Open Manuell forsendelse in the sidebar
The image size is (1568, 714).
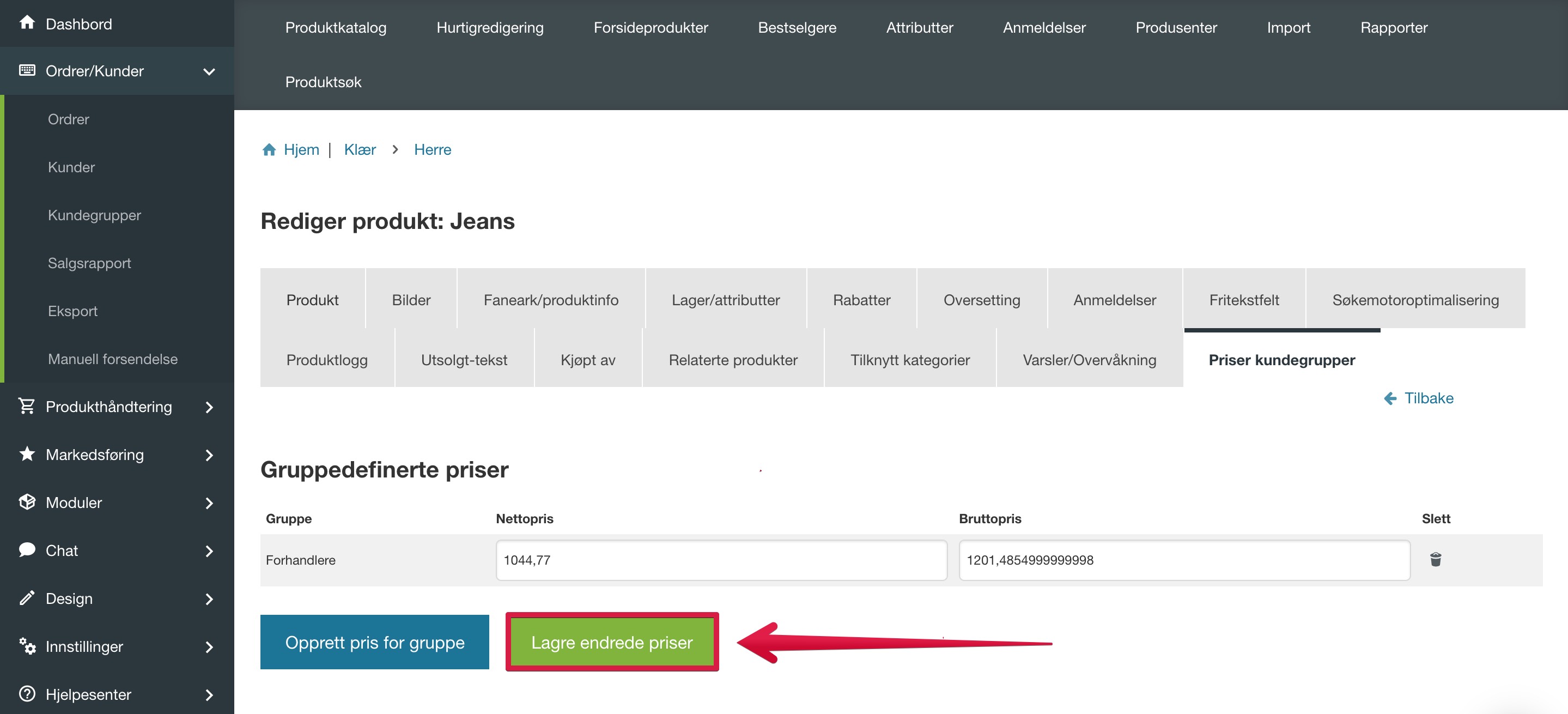click(113, 359)
